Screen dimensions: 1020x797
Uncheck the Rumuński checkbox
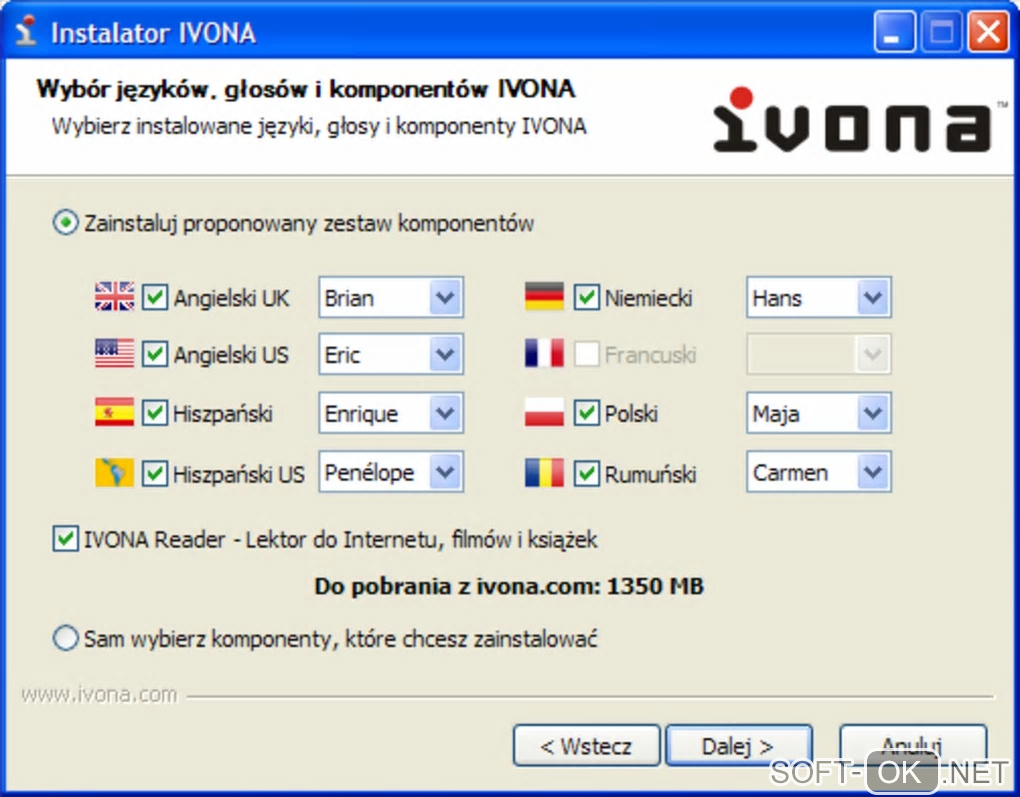(587, 474)
